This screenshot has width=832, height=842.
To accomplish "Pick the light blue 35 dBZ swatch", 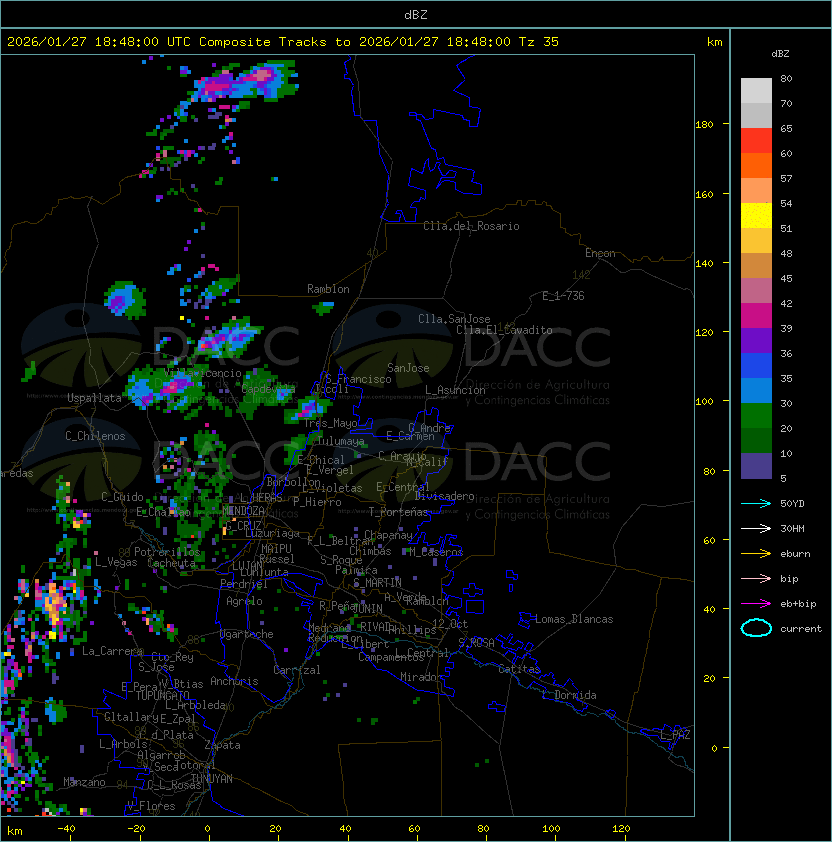I will (x=756, y=390).
